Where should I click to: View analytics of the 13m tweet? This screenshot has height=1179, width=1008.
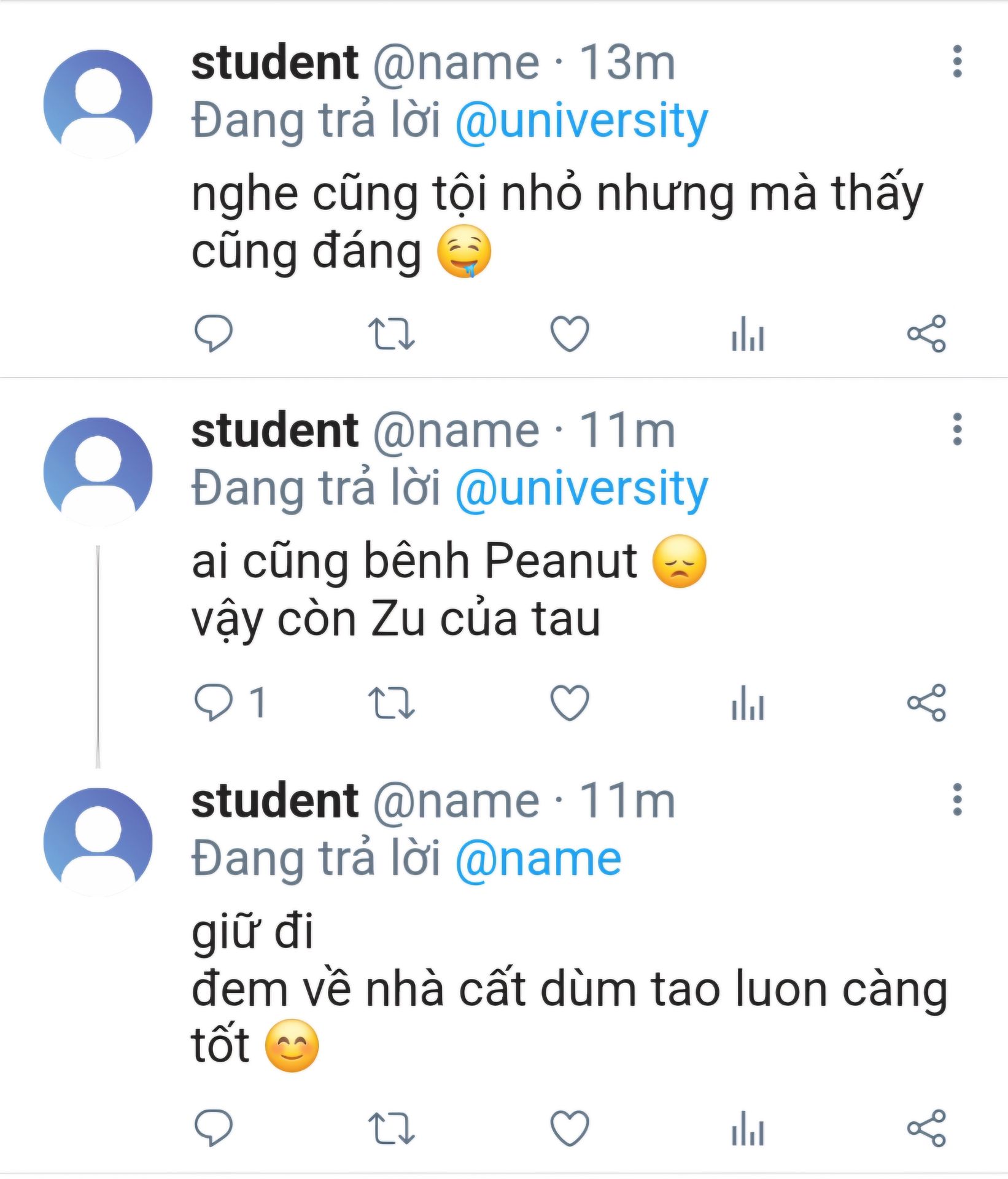pos(747,333)
